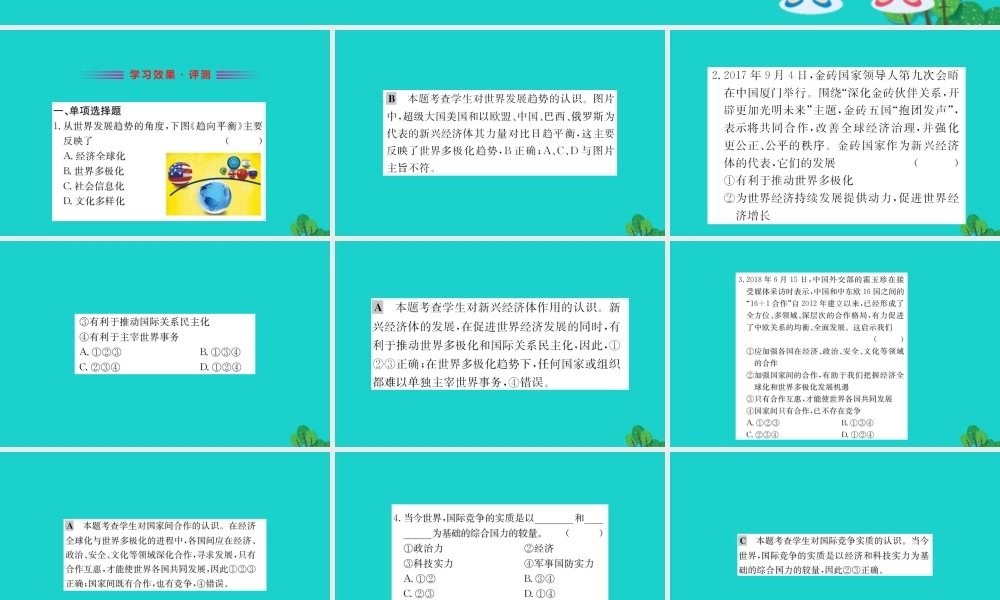Open the slide explaining answer A 新兴经济体
Screen dimensions: 1000x600
[500, 344]
